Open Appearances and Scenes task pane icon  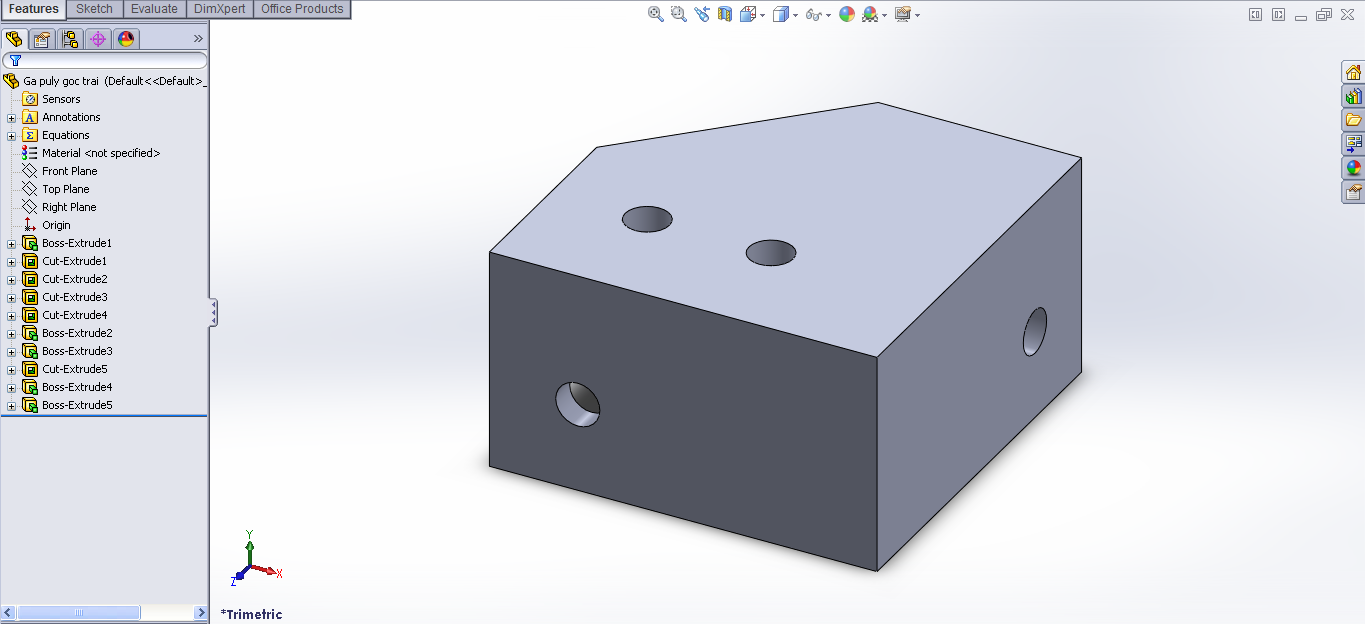click(x=1353, y=168)
